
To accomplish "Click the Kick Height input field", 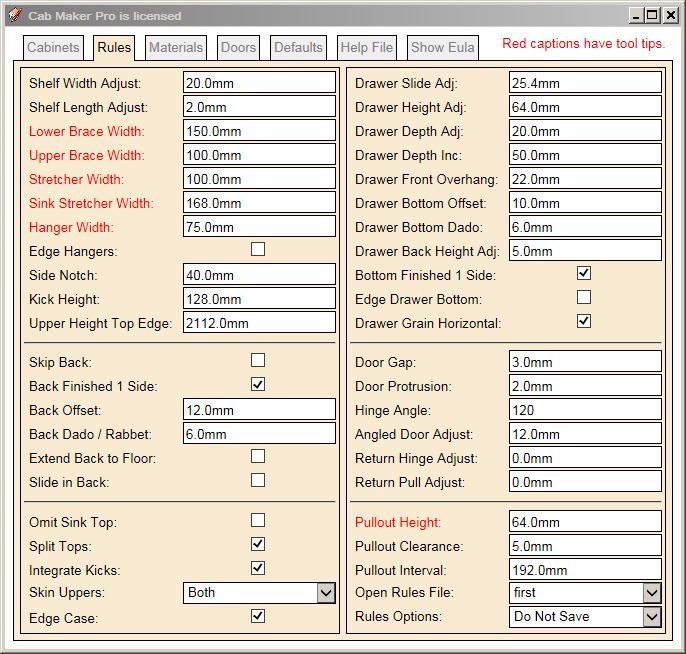I will 259,299.
